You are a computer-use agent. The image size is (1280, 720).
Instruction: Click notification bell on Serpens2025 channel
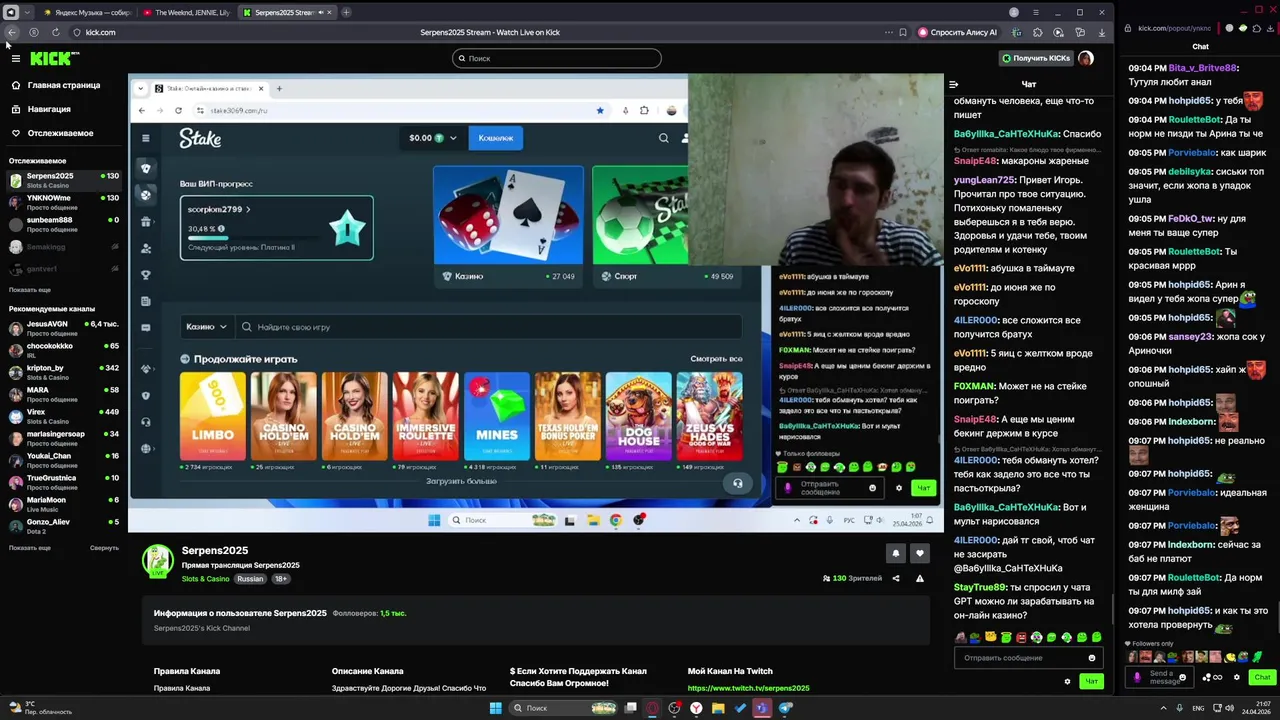(x=896, y=553)
